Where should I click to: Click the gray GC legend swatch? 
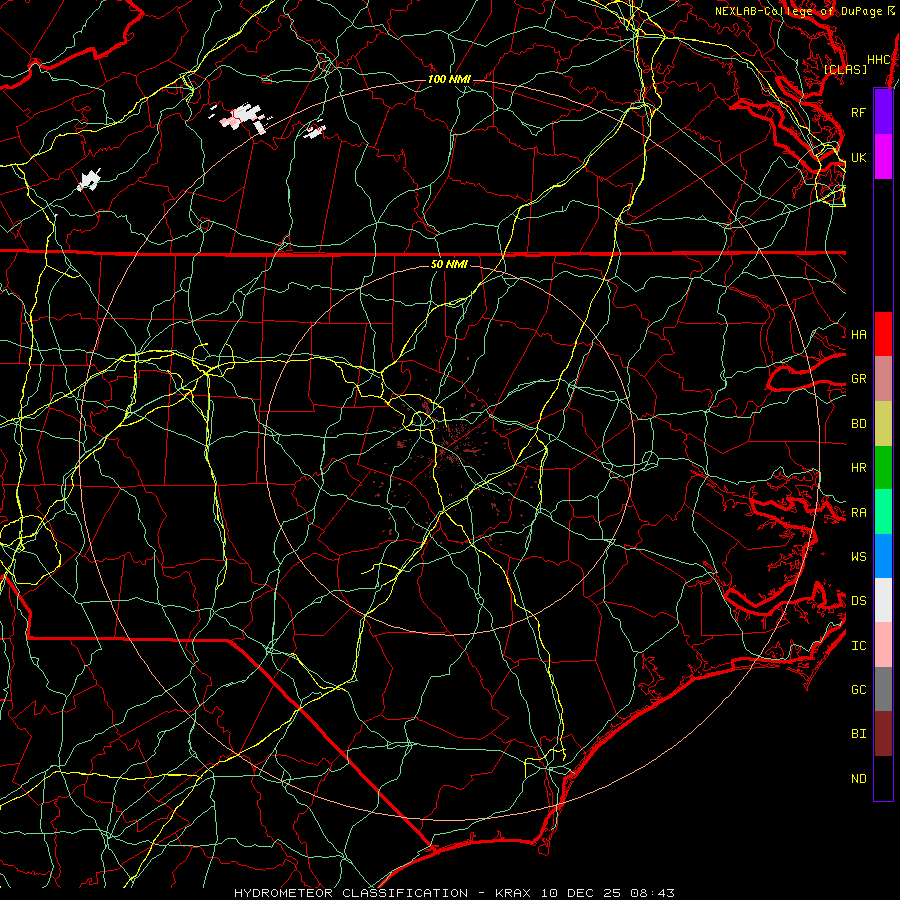click(x=883, y=689)
